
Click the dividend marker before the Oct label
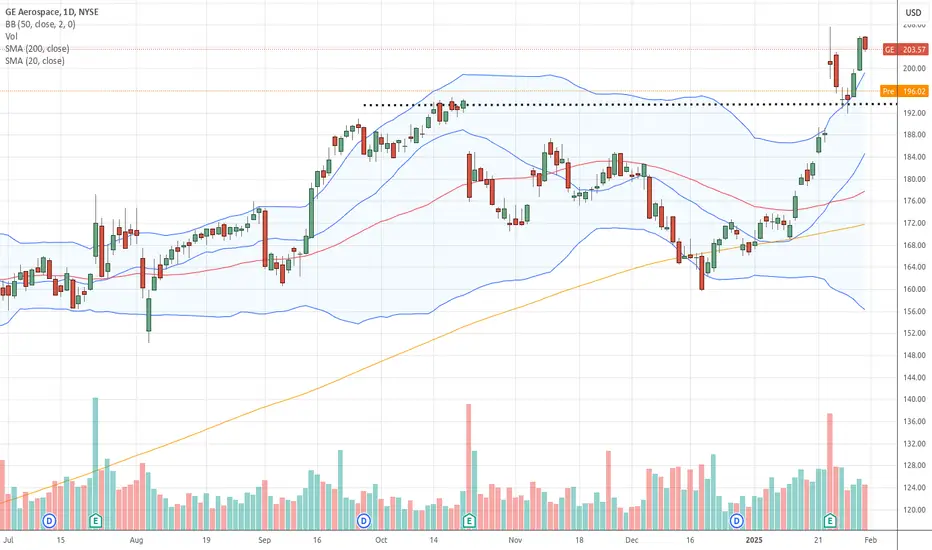click(x=363, y=521)
